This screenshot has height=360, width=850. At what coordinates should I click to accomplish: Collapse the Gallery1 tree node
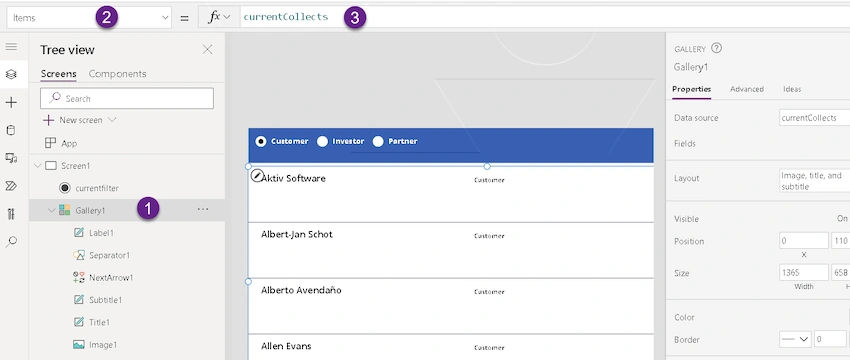tap(51, 210)
